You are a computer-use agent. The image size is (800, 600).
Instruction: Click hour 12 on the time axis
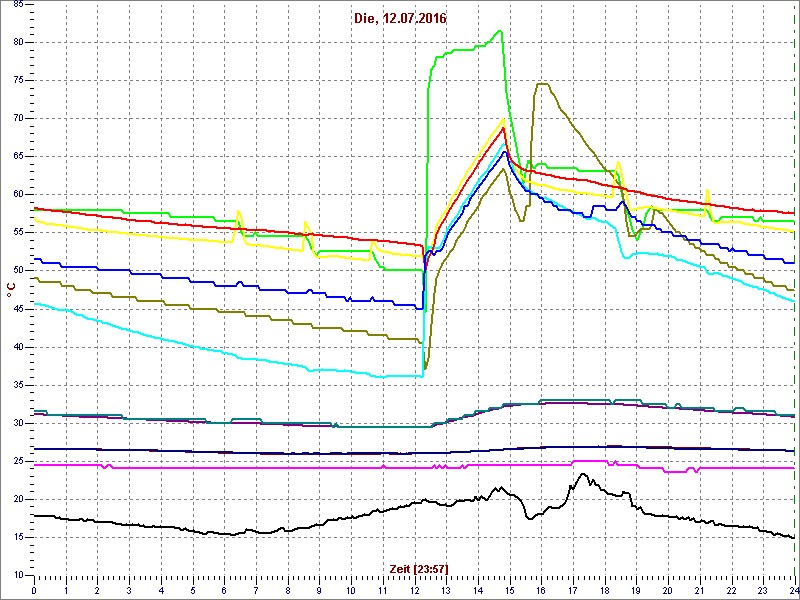(x=414, y=590)
